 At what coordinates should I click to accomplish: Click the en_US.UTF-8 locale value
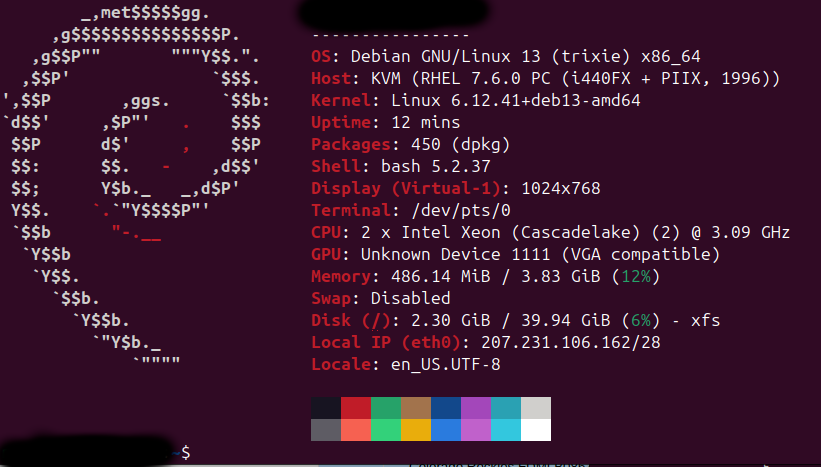coord(446,364)
